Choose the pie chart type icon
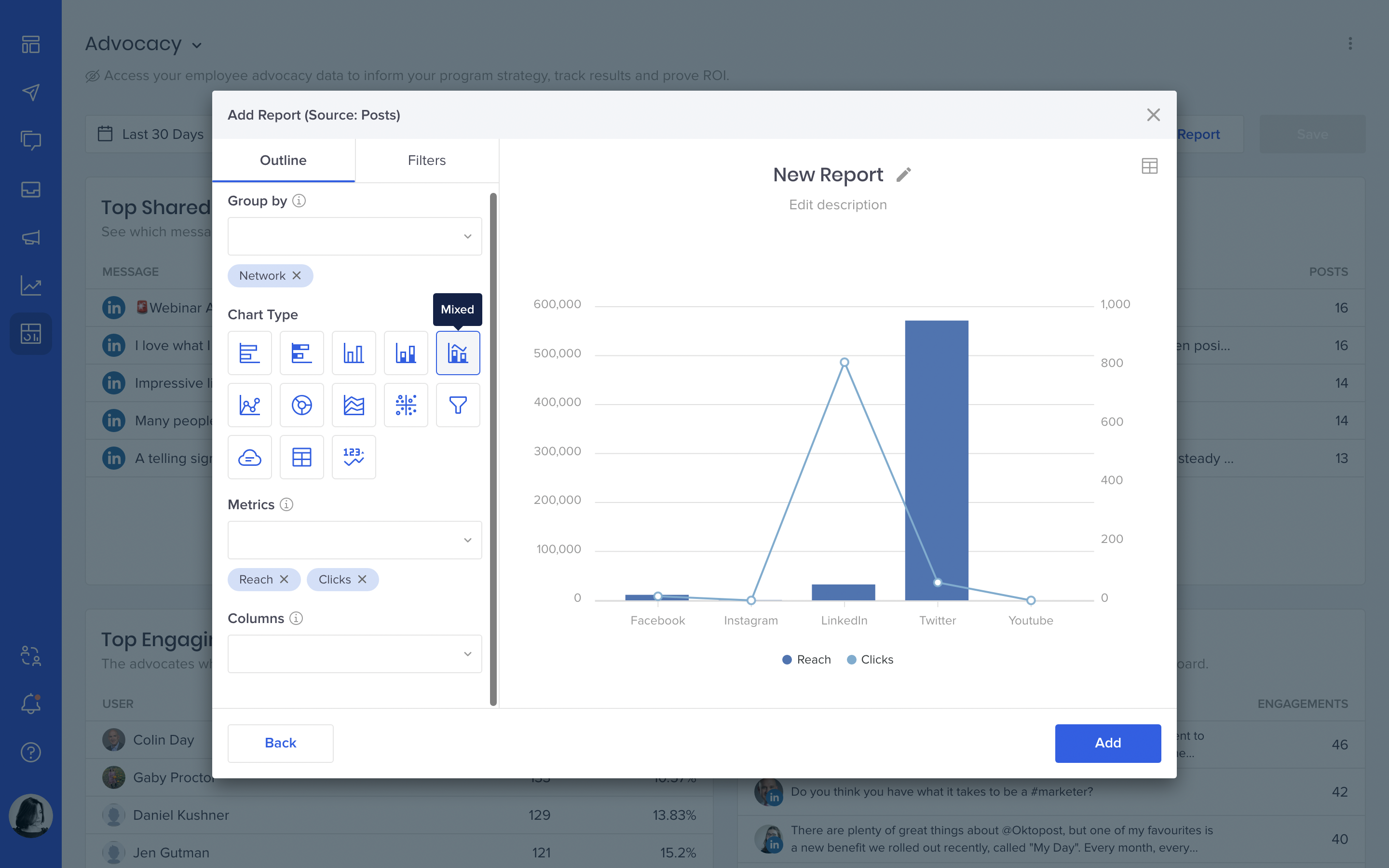The image size is (1389, 868). (301, 405)
